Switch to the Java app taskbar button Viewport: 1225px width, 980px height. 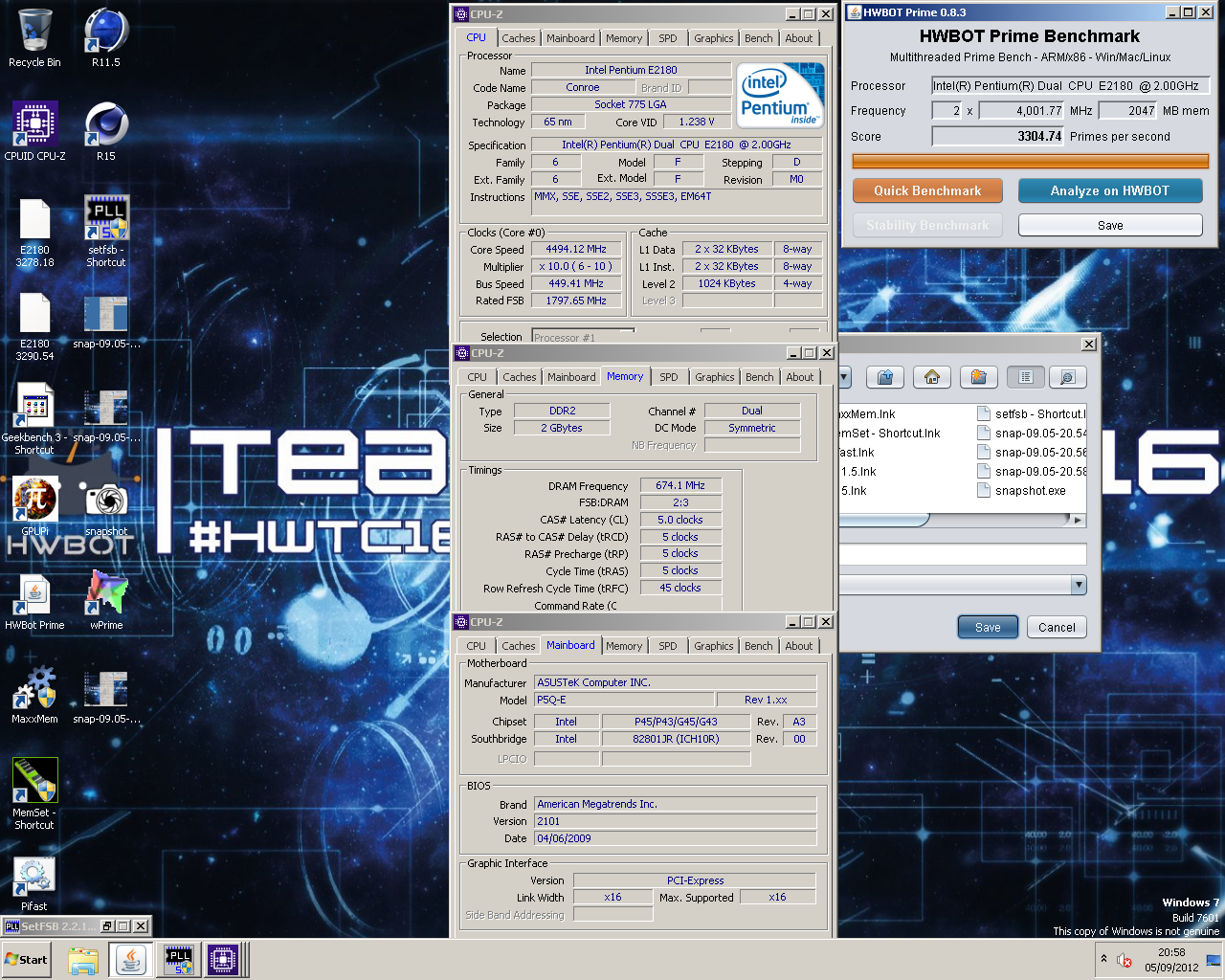click(131, 960)
